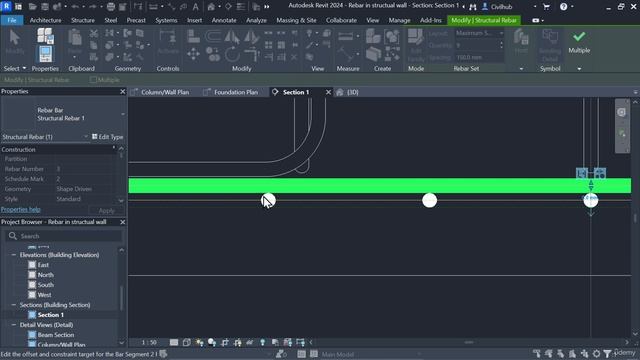
Task: Switch to the Annotate ribbon tab
Action: coord(224,20)
